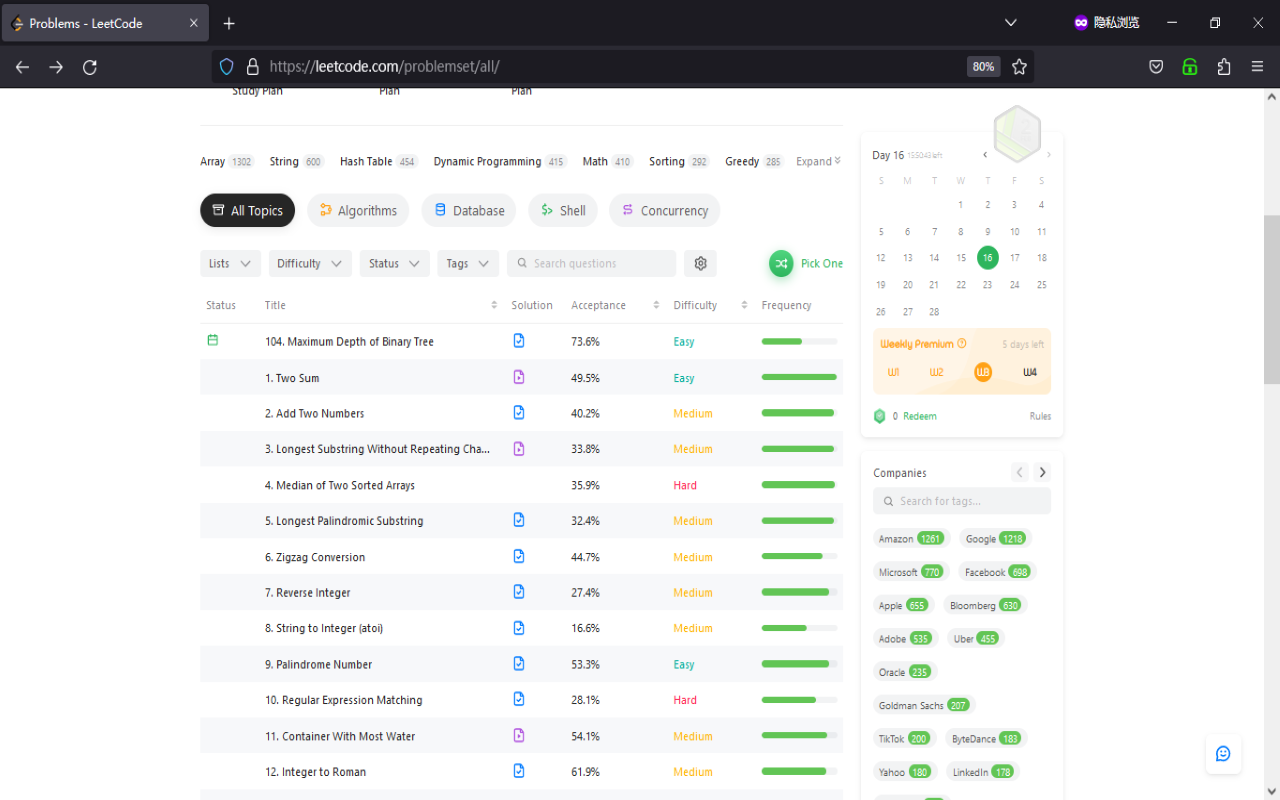The image size is (1280, 800).
Task: Open a new browser tab
Action: pyautogui.click(x=229, y=23)
